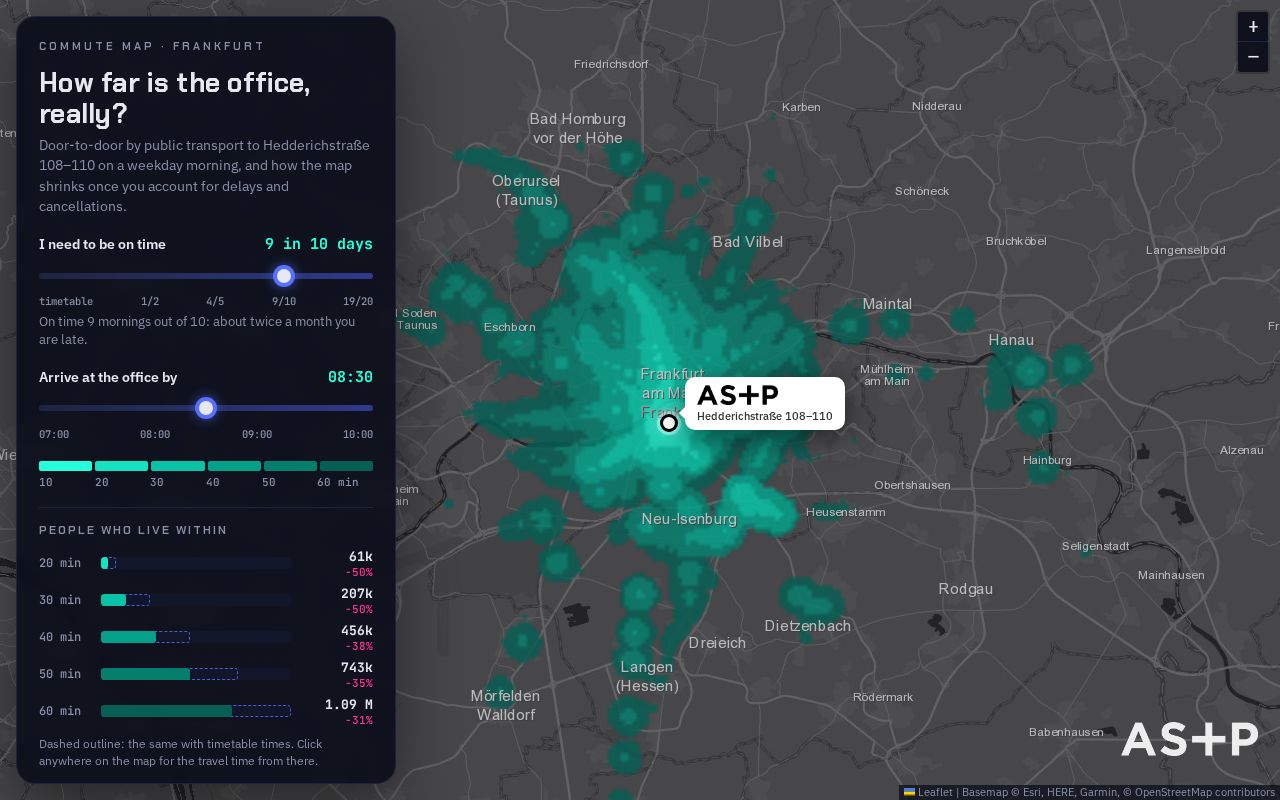Click the 60 min population bar

tap(196, 711)
